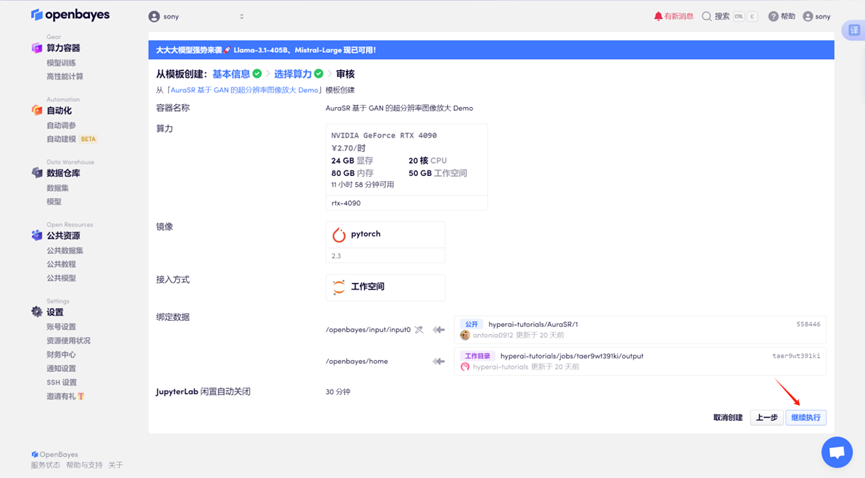
Task: Go to the 选择算力 step
Action: (x=292, y=74)
